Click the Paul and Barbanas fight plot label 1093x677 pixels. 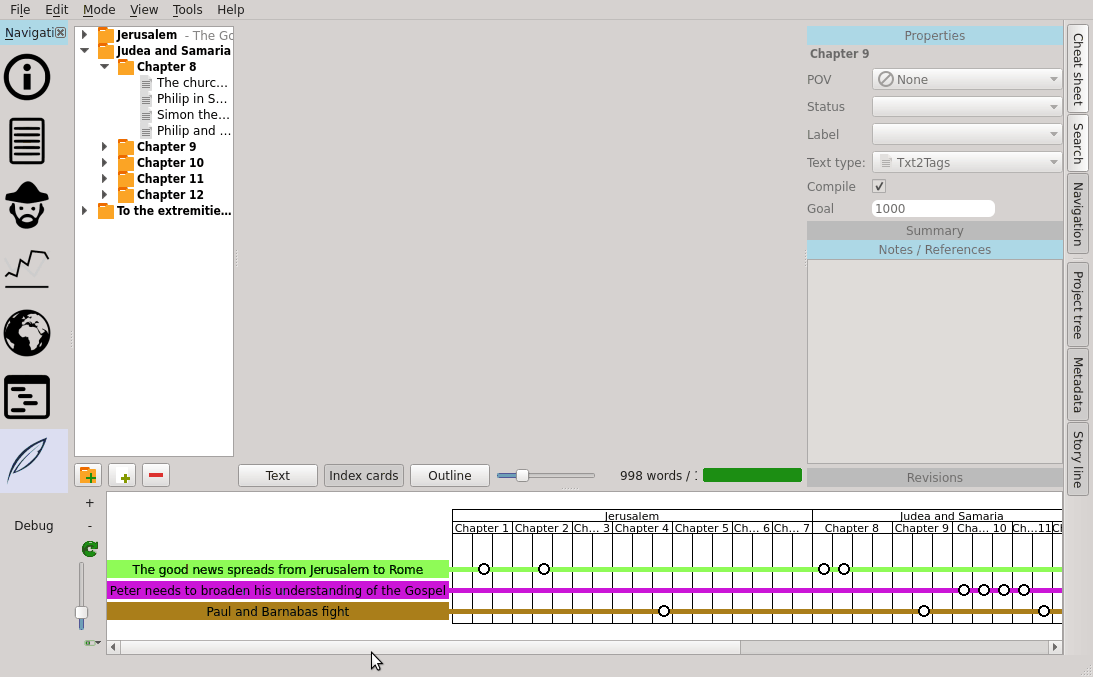tap(277, 611)
